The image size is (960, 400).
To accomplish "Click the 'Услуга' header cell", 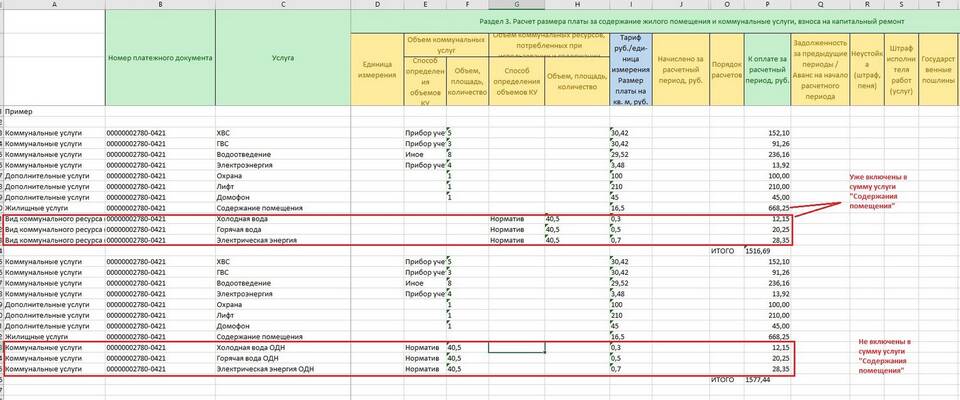I will [x=283, y=58].
